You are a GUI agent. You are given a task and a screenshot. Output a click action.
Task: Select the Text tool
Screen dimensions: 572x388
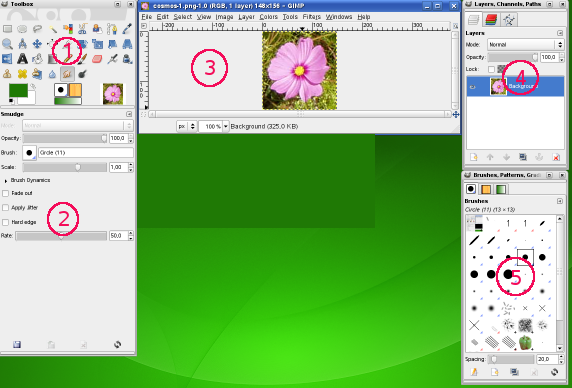[22, 59]
